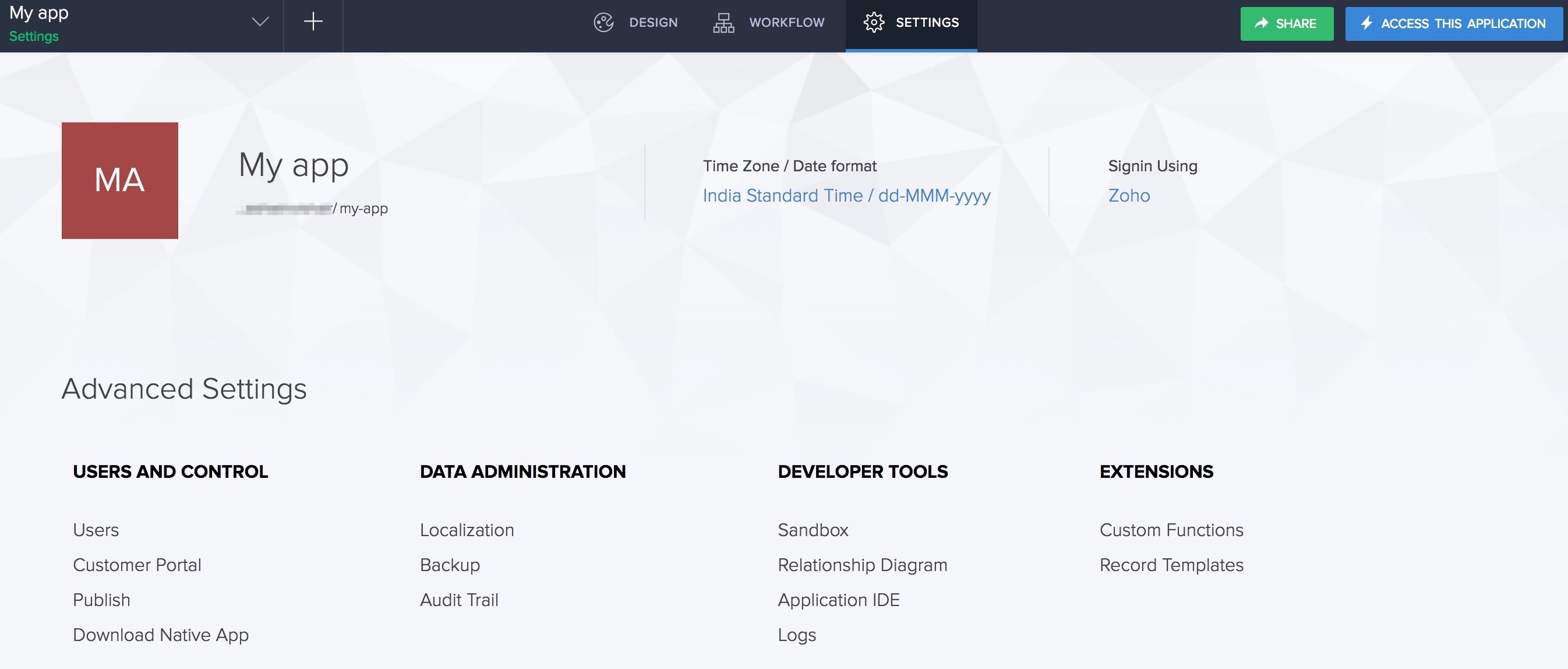1568x669 pixels.
Task: Click the My app name in header
Action: click(x=39, y=13)
